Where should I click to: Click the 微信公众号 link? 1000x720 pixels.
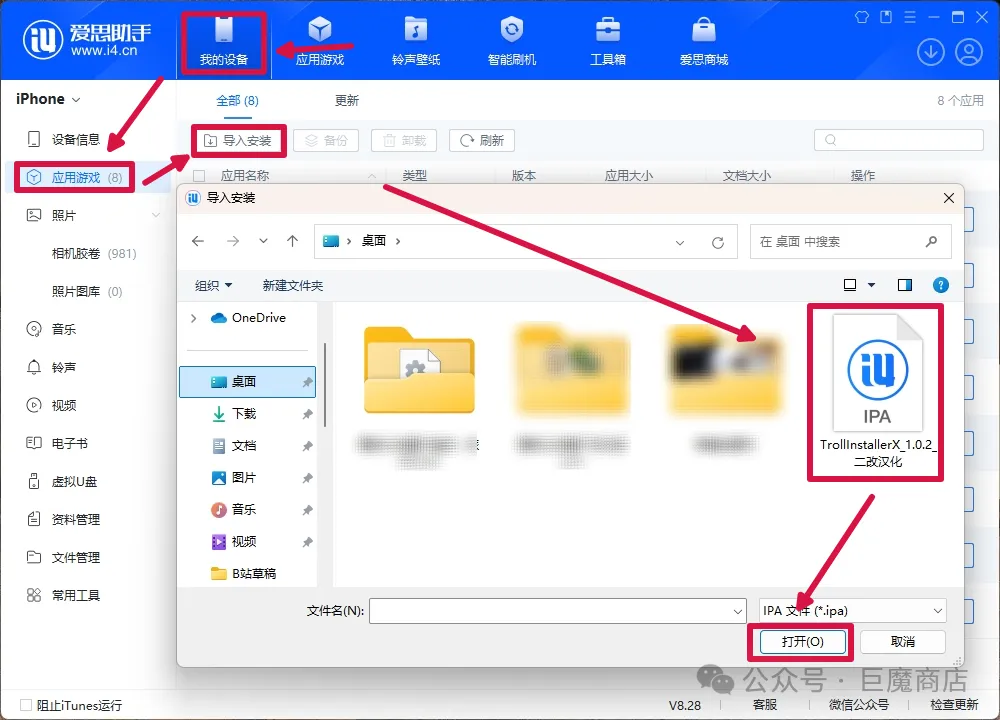pyautogui.click(x=858, y=705)
